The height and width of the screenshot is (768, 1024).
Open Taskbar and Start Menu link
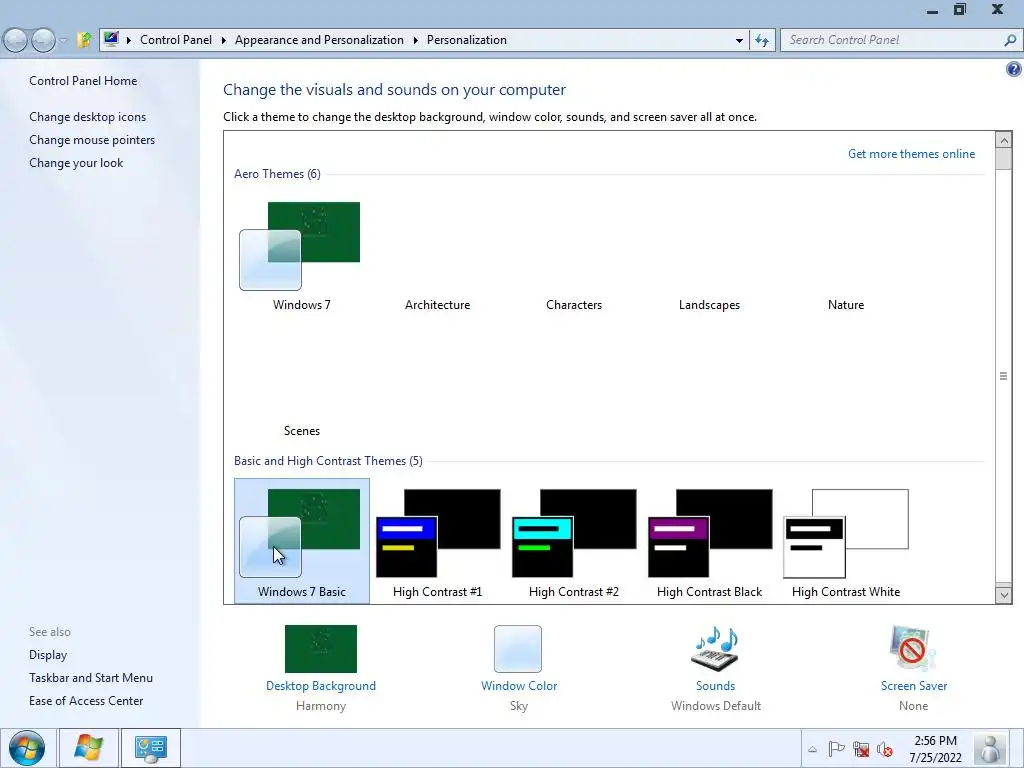tap(91, 678)
